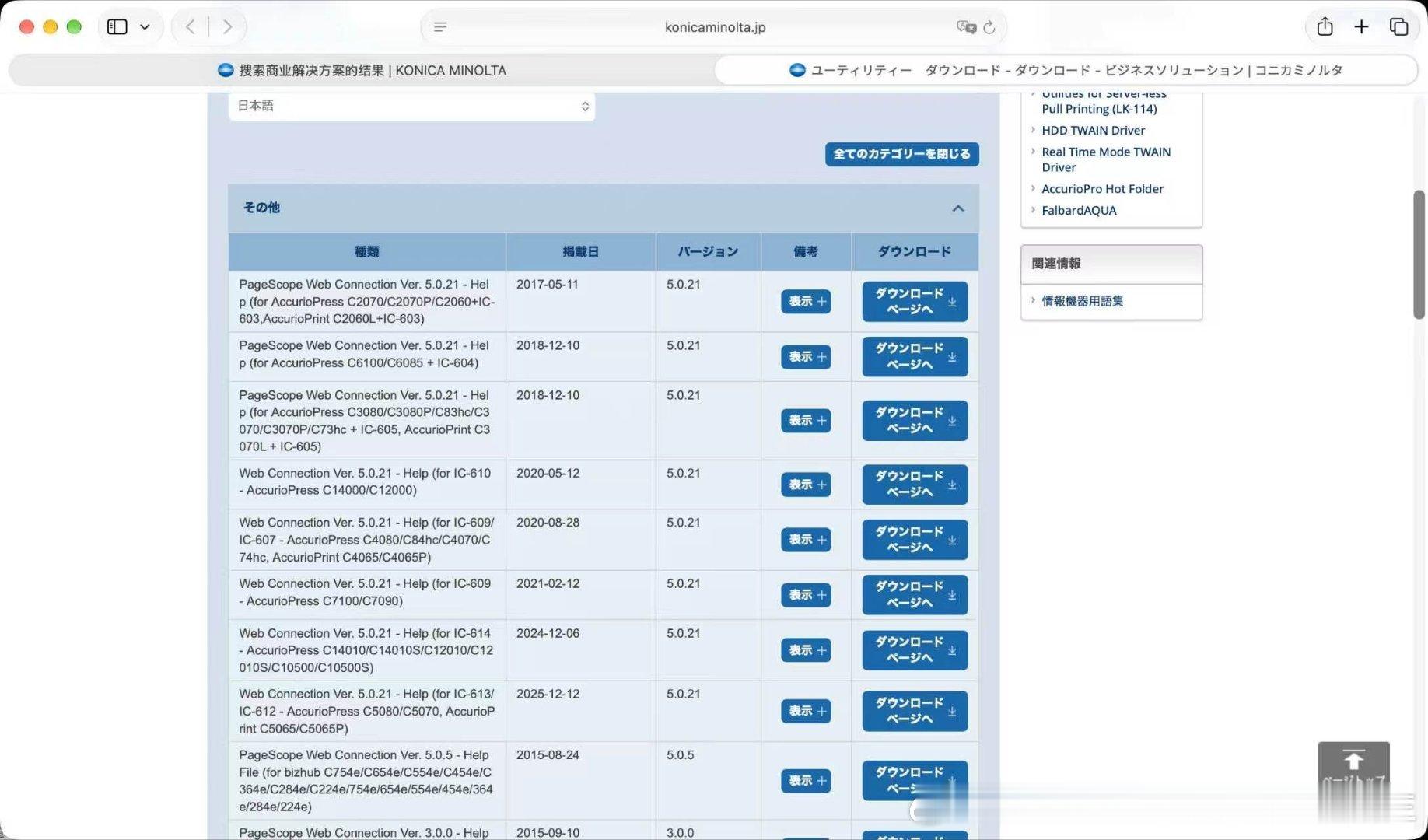Open the FalbardAQUA link
Screen dimensions: 1428x840
pos(1079,211)
